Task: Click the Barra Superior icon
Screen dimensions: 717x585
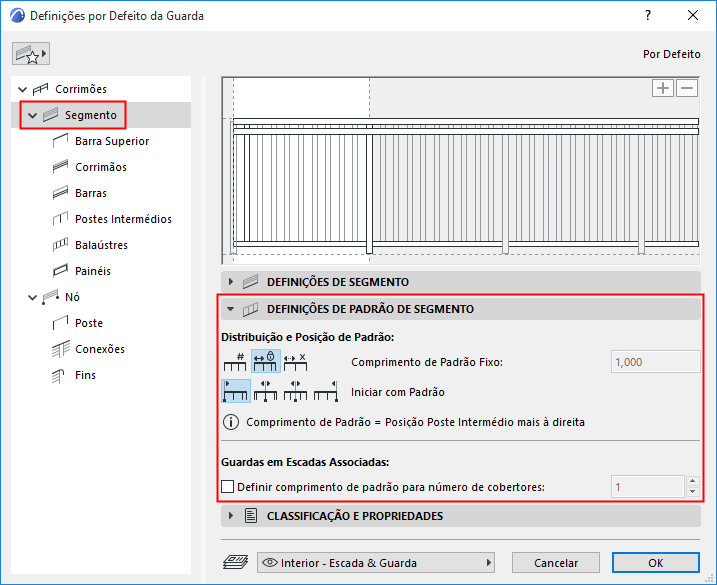Action: [x=60, y=141]
